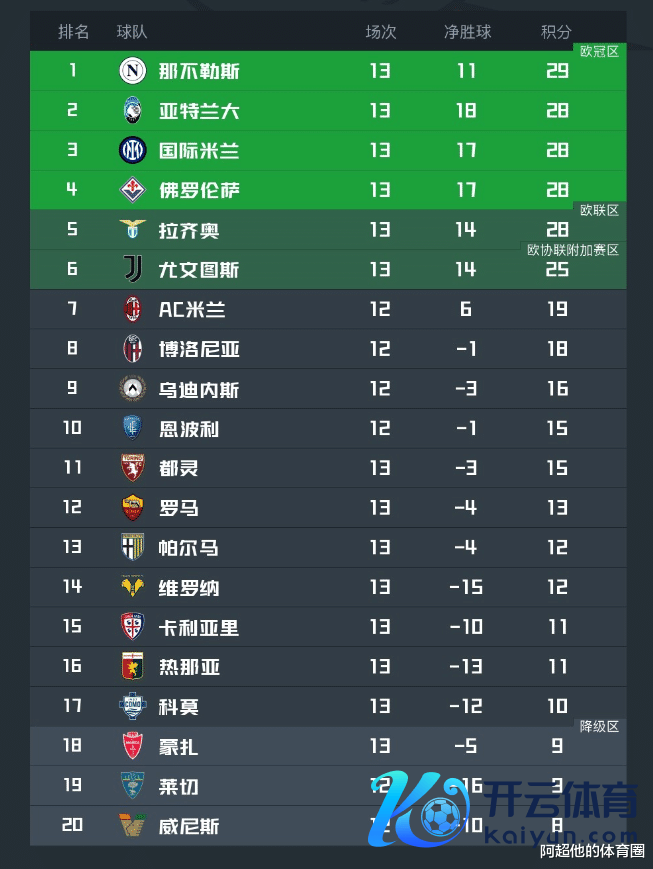Click the 欧冠区 zone label
Screen dimensions: 653x869
(600, 51)
